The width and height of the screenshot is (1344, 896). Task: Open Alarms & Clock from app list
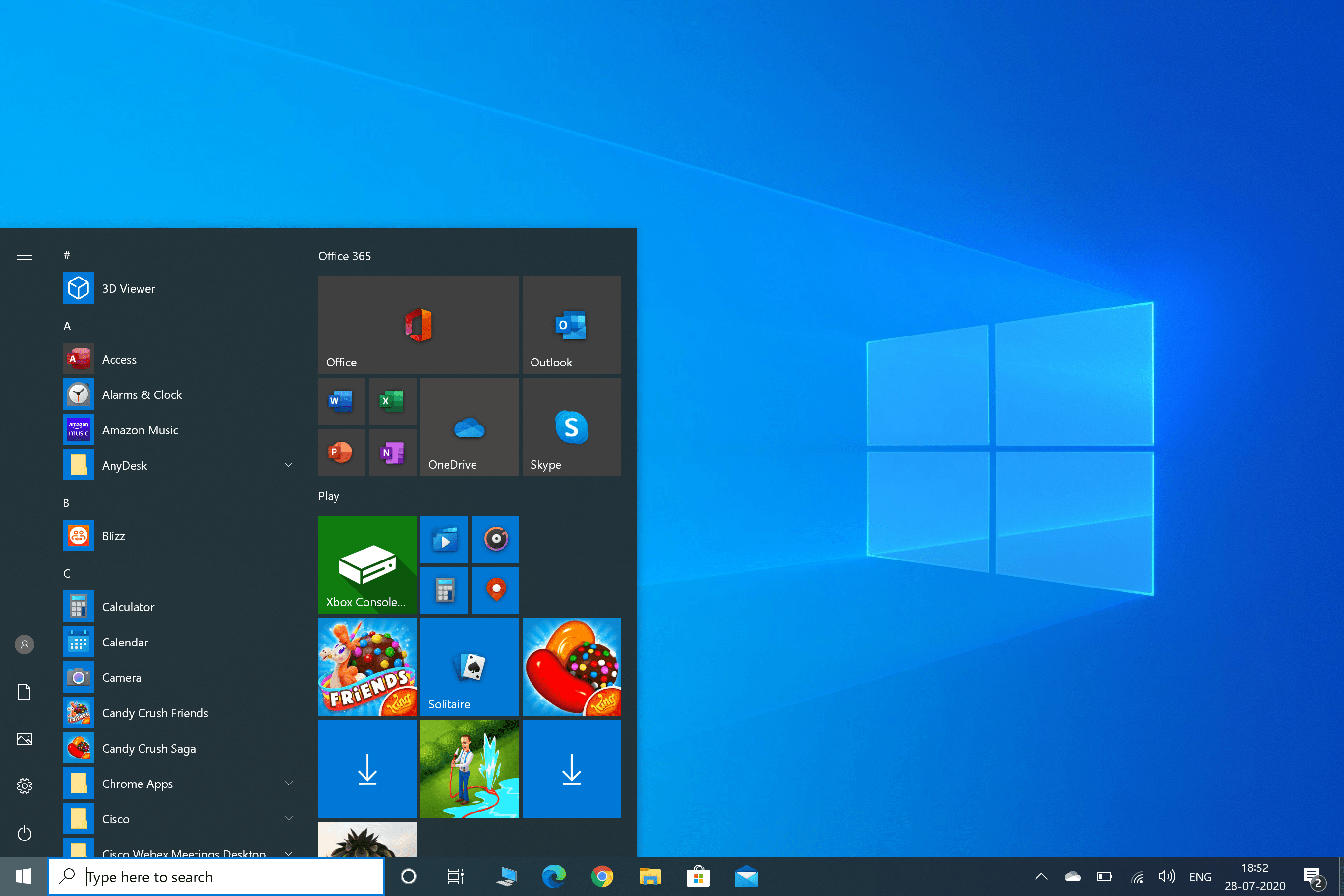(141, 395)
